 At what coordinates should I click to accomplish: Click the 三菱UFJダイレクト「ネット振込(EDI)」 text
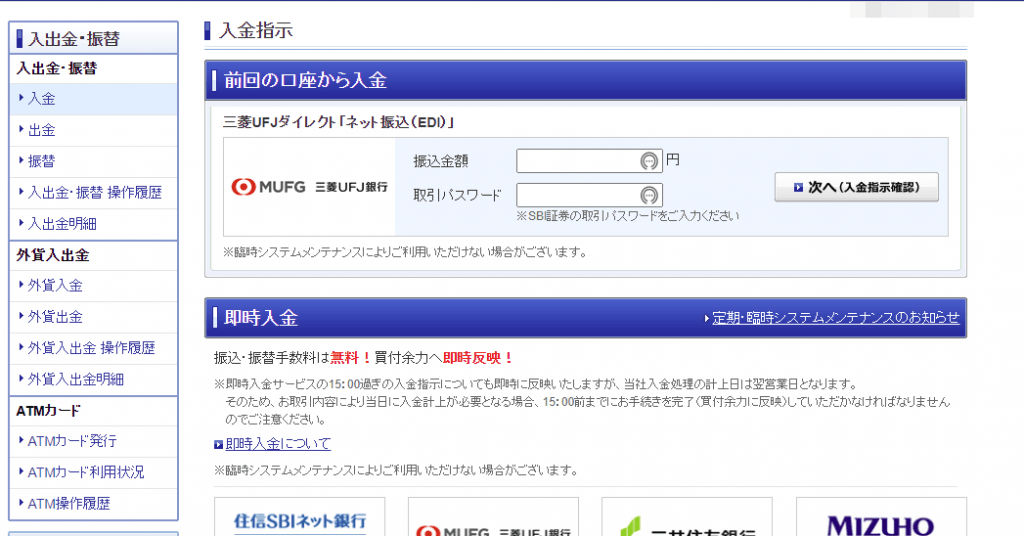pos(338,122)
